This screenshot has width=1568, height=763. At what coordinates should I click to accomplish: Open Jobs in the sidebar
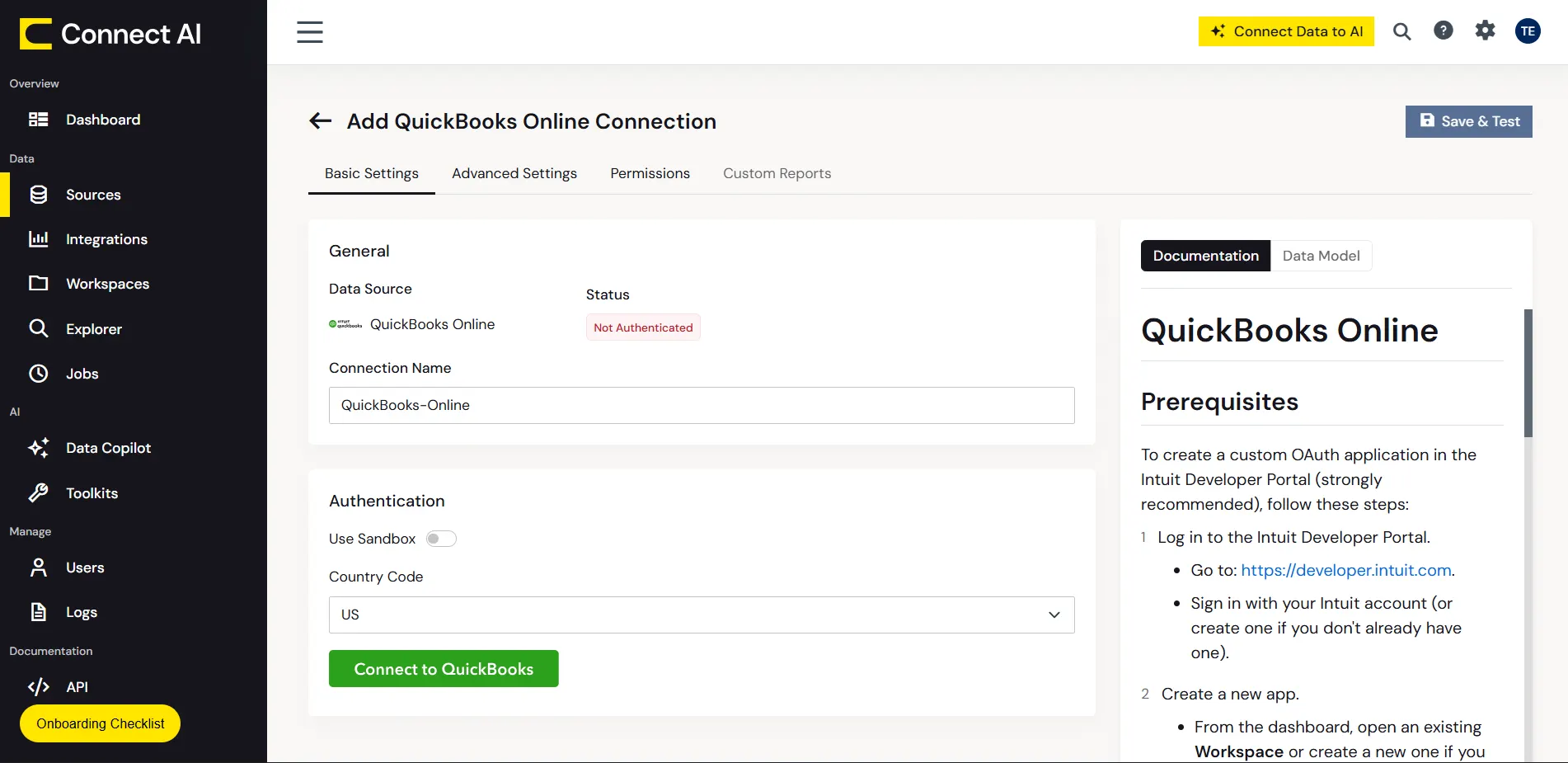[134, 374]
